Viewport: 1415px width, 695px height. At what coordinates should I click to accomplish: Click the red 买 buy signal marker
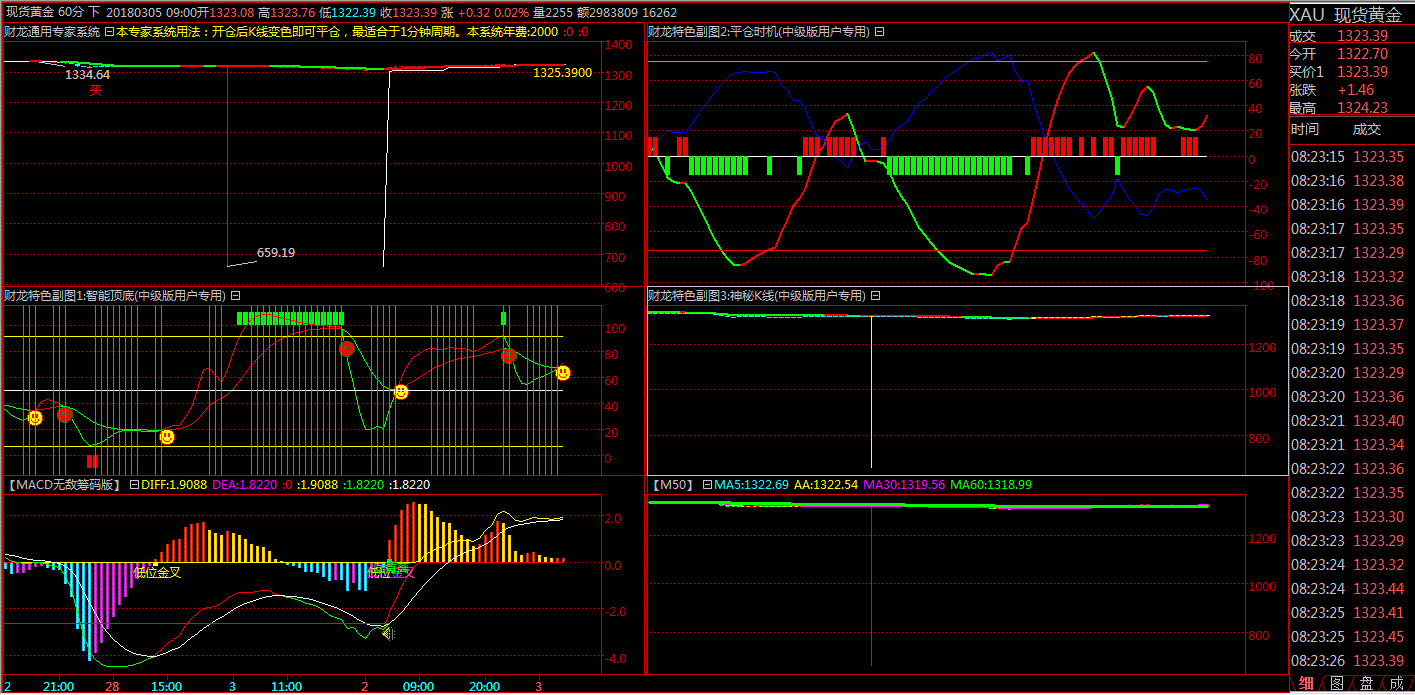pos(95,90)
